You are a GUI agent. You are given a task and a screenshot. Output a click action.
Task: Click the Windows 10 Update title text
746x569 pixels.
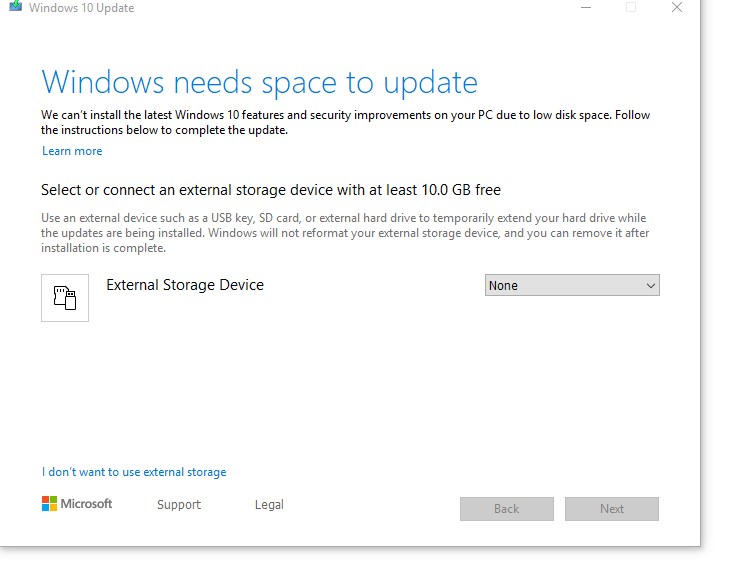[81, 8]
